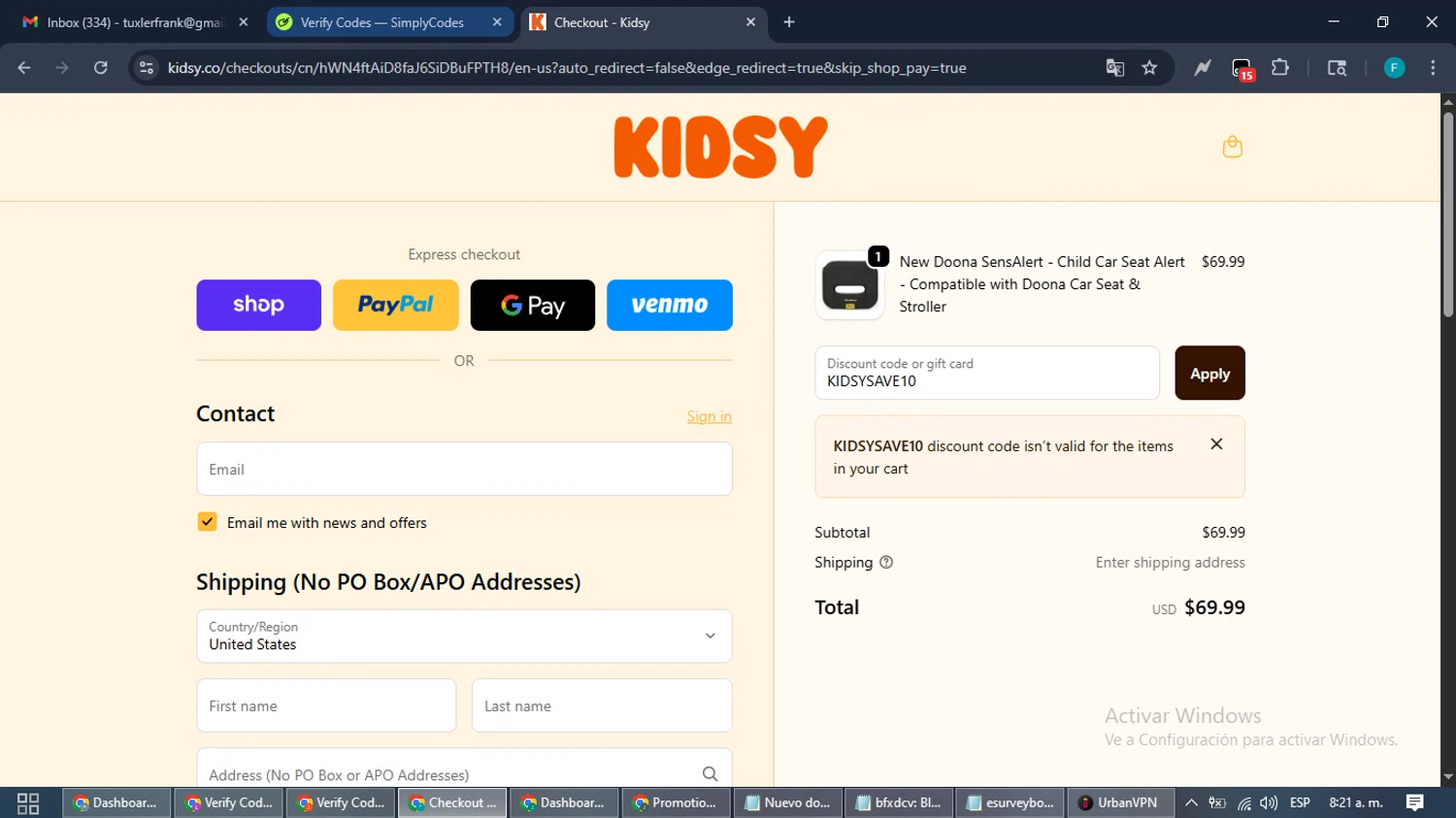This screenshot has width=1456, height=818.
Task: Click the address search magnifier icon
Action: [710, 774]
